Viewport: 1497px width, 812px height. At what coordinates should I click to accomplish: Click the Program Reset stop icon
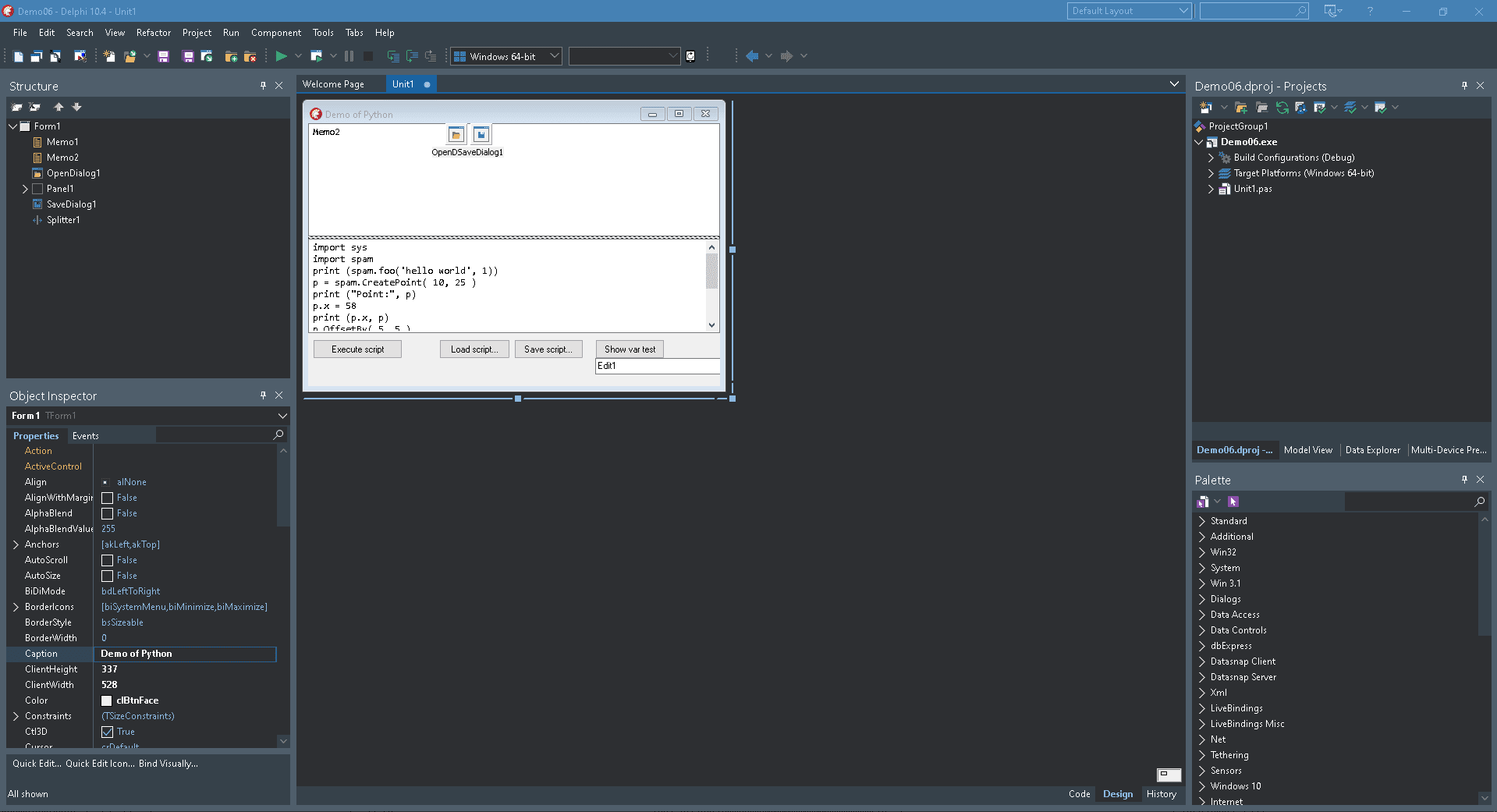tap(368, 56)
